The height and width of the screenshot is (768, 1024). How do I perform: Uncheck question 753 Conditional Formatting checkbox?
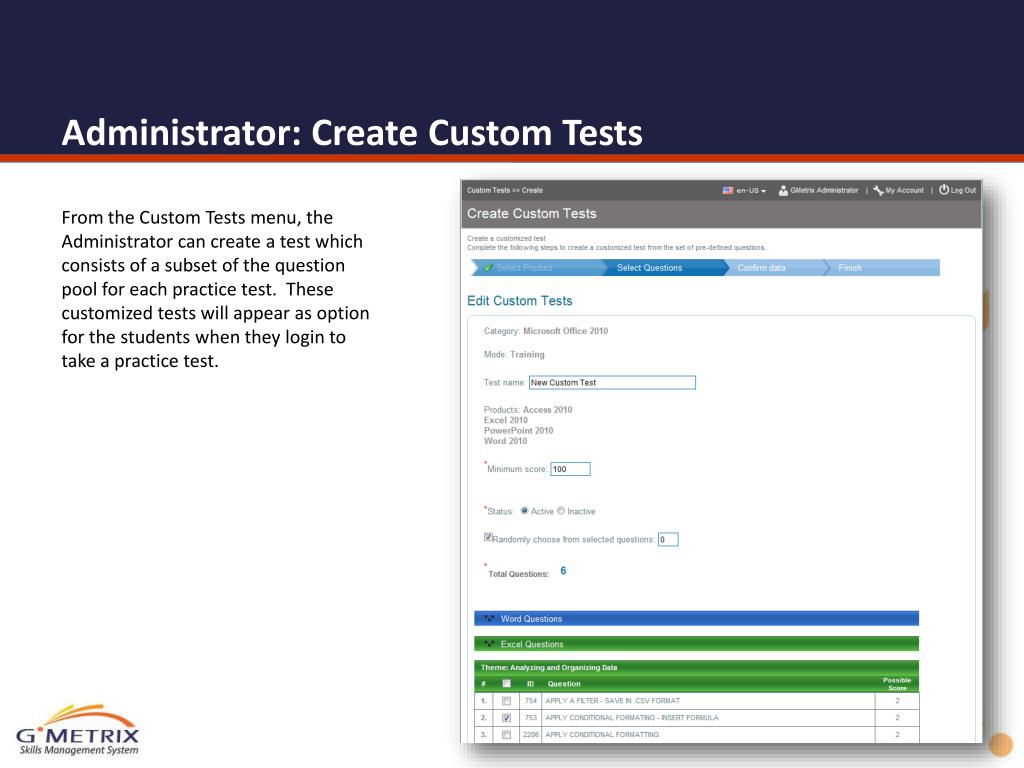point(506,718)
